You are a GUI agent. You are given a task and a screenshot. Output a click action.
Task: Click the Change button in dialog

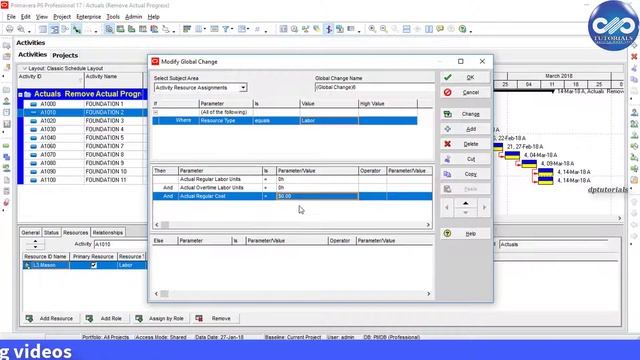tap(465, 114)
